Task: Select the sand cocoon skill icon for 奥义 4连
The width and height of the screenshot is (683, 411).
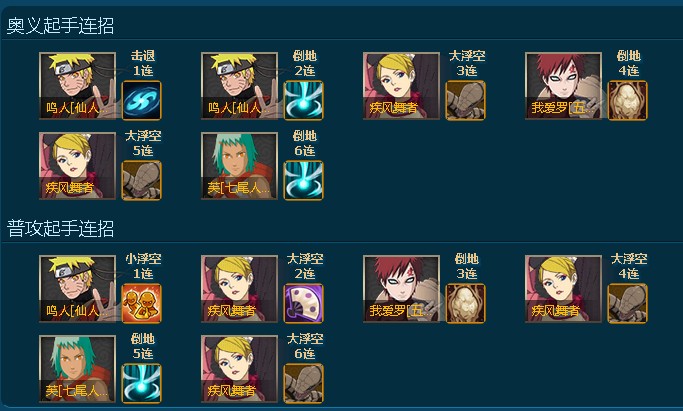Action: (628, 100)
